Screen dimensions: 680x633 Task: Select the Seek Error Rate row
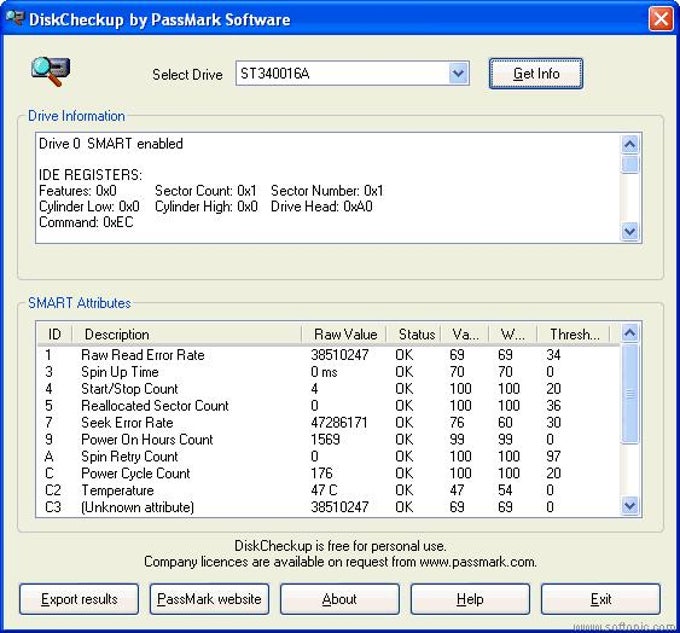click(329, 423)
